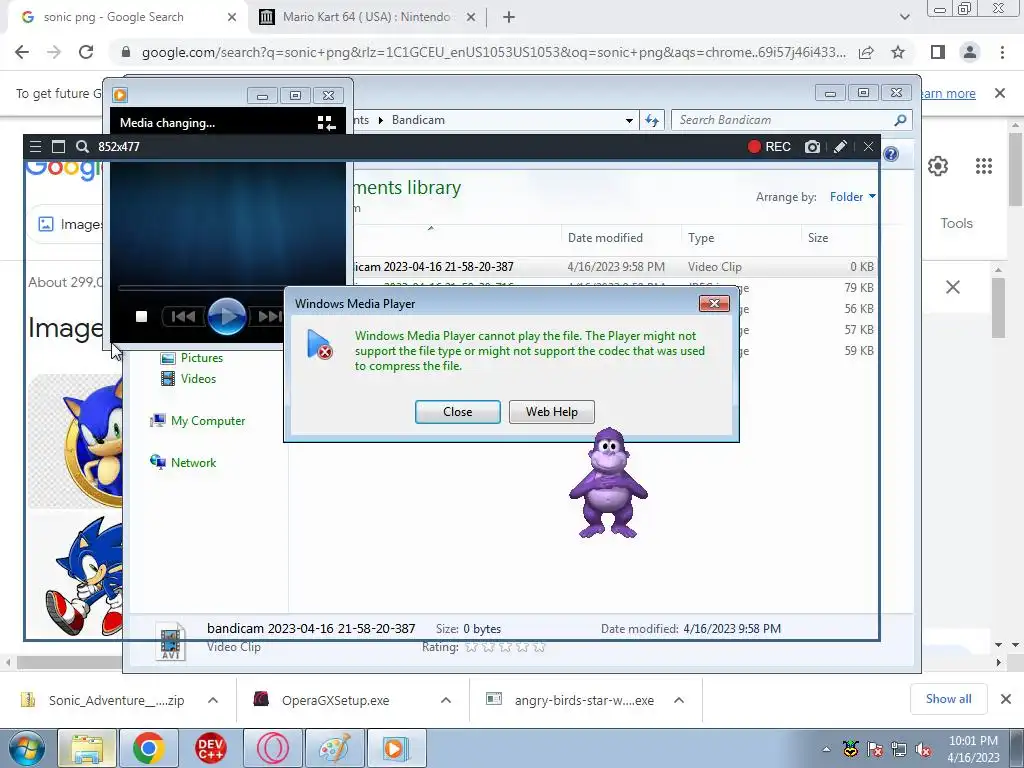Switch to sonic png Google Search tab
1024x768 pixels.
114,18
